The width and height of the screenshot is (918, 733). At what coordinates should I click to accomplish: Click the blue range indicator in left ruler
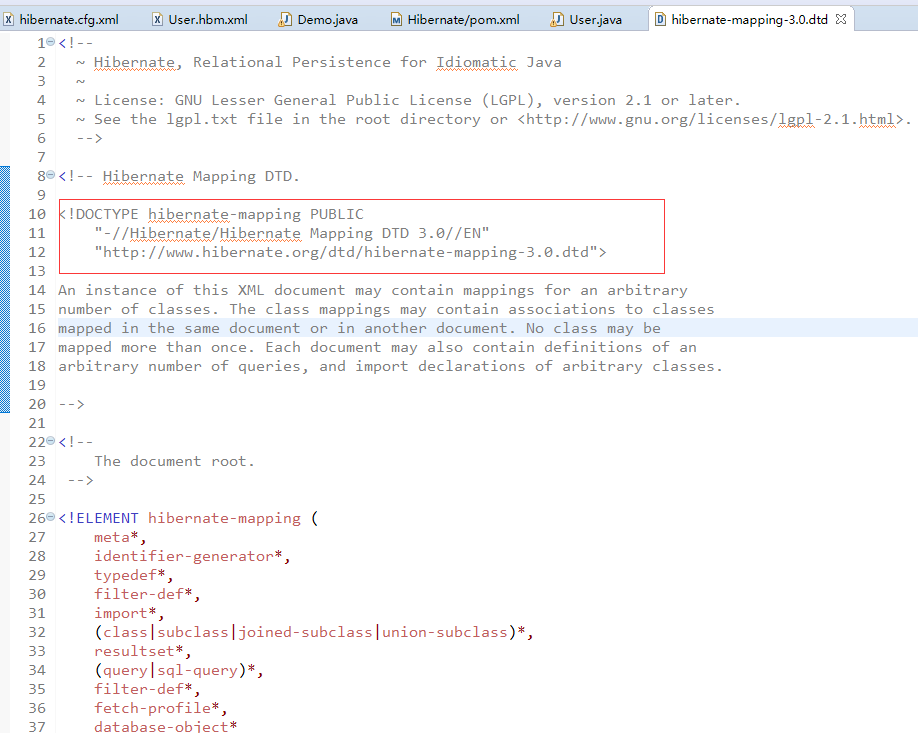pos(5,290)
